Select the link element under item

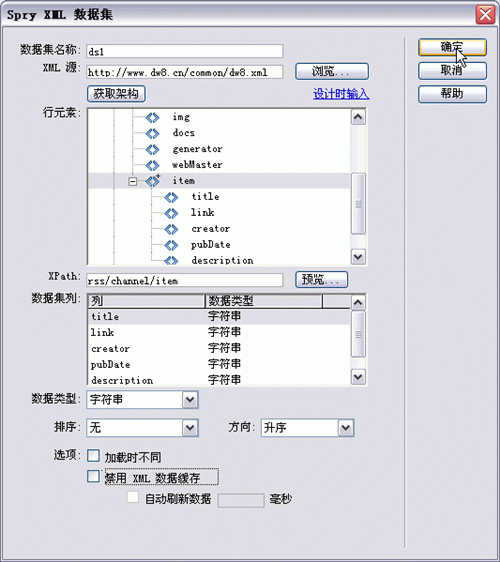(203, 213)
